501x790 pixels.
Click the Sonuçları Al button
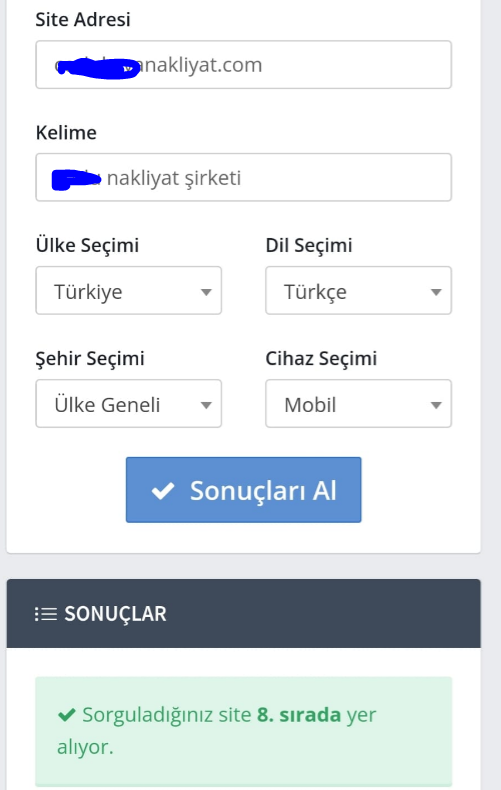[243, 490]
